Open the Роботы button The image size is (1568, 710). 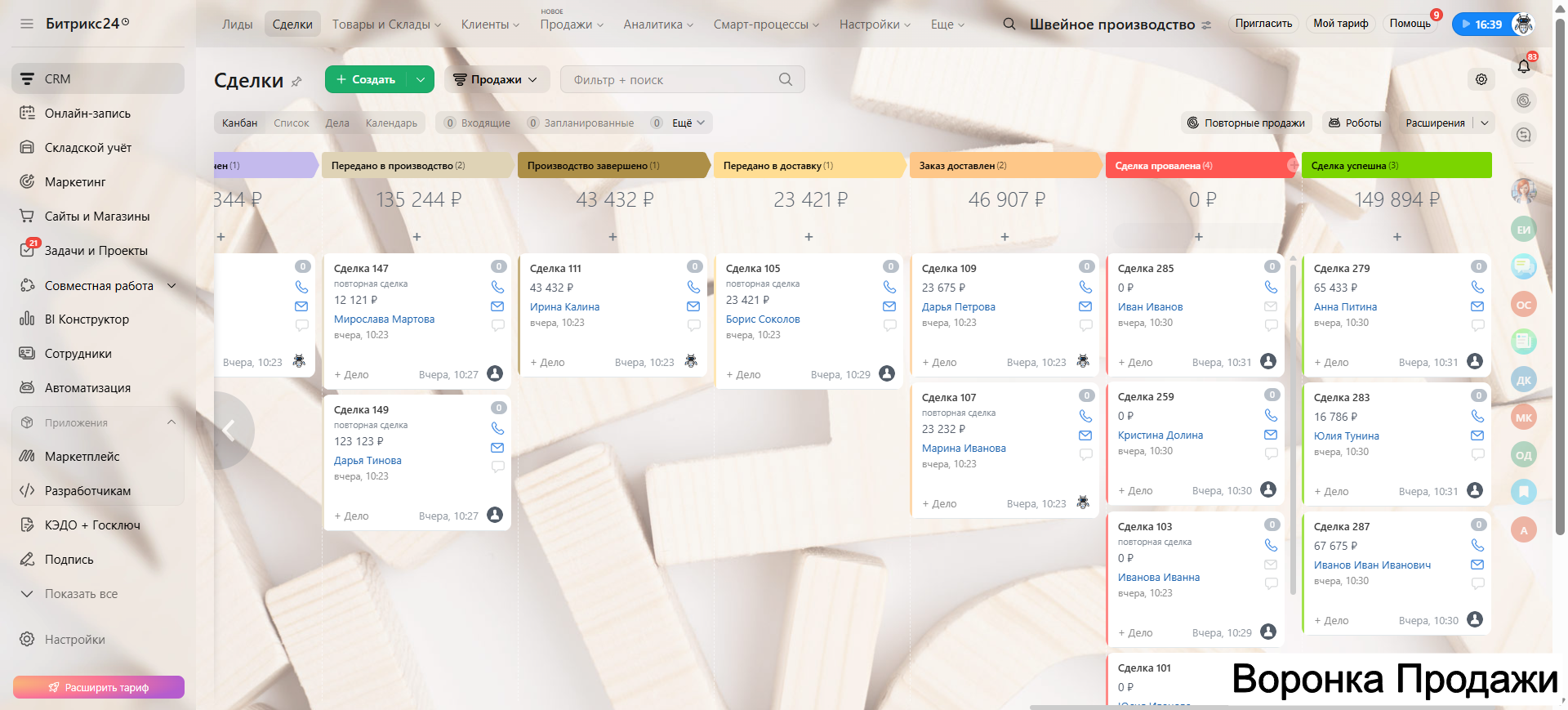point(1355,123)
